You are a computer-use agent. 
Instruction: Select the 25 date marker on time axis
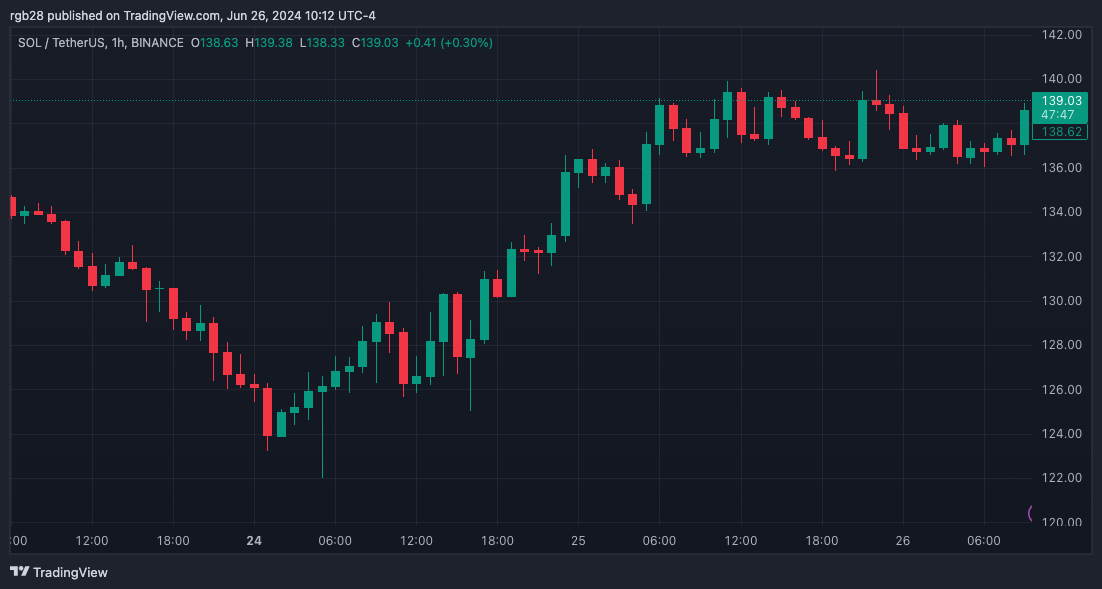click(x=578, y=541)
